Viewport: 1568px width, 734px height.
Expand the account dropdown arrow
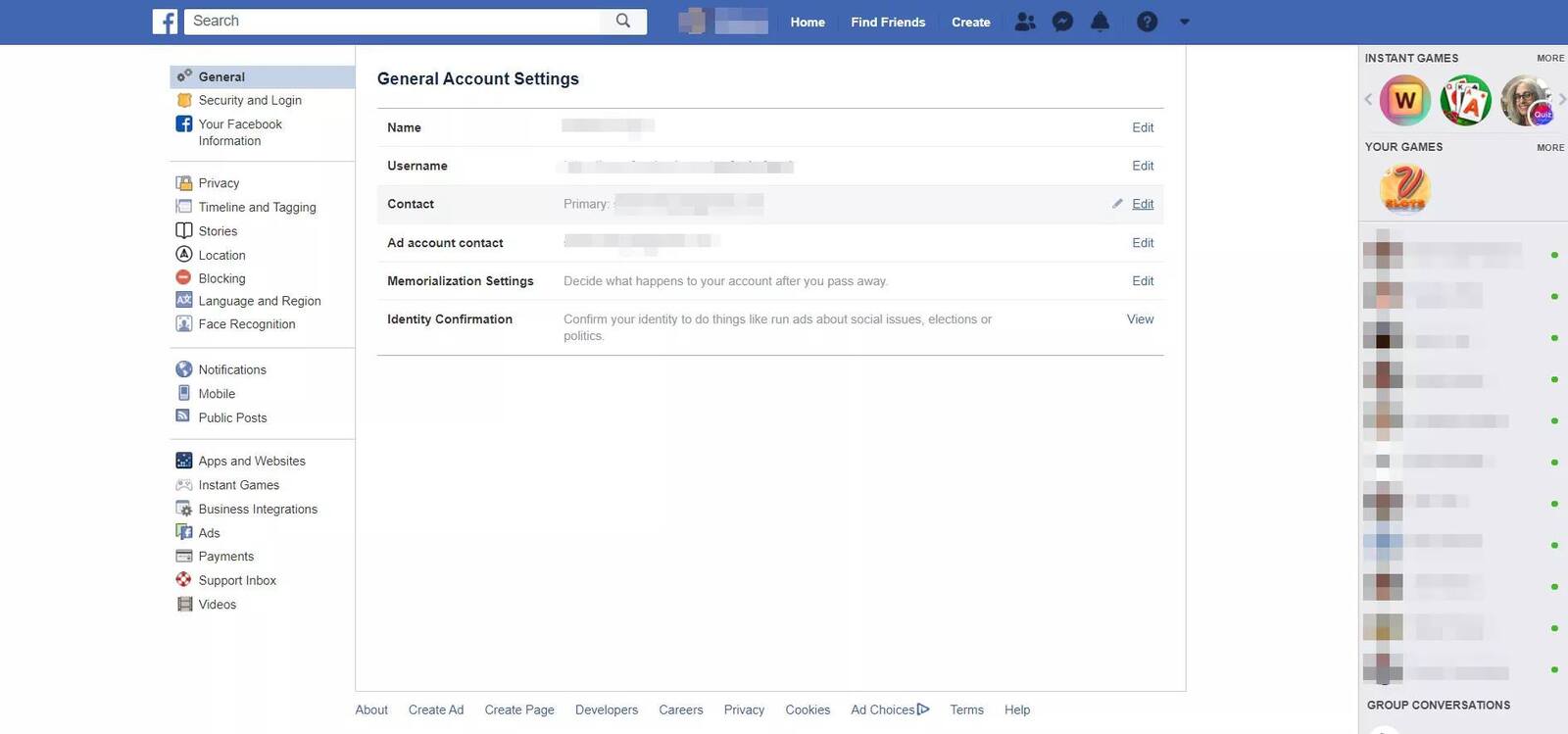click(x=1184, y=22)
